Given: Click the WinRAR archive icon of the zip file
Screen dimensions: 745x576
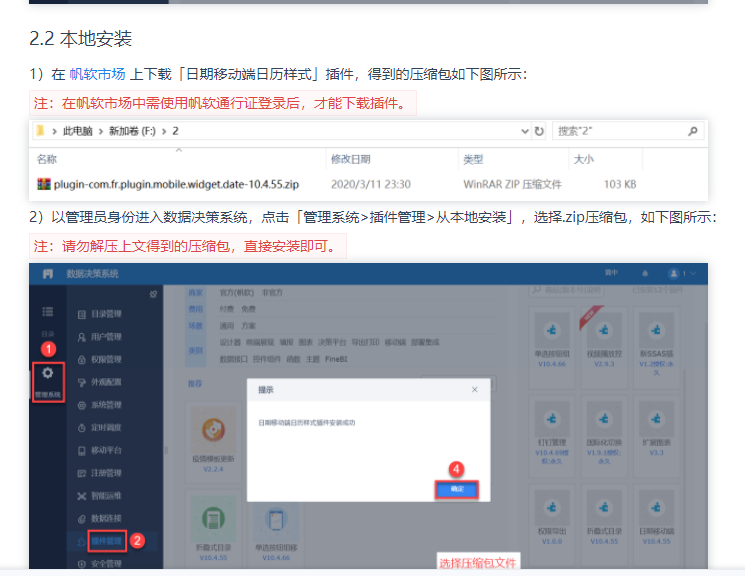Looking at the screenshot, I should click(44, 184).
